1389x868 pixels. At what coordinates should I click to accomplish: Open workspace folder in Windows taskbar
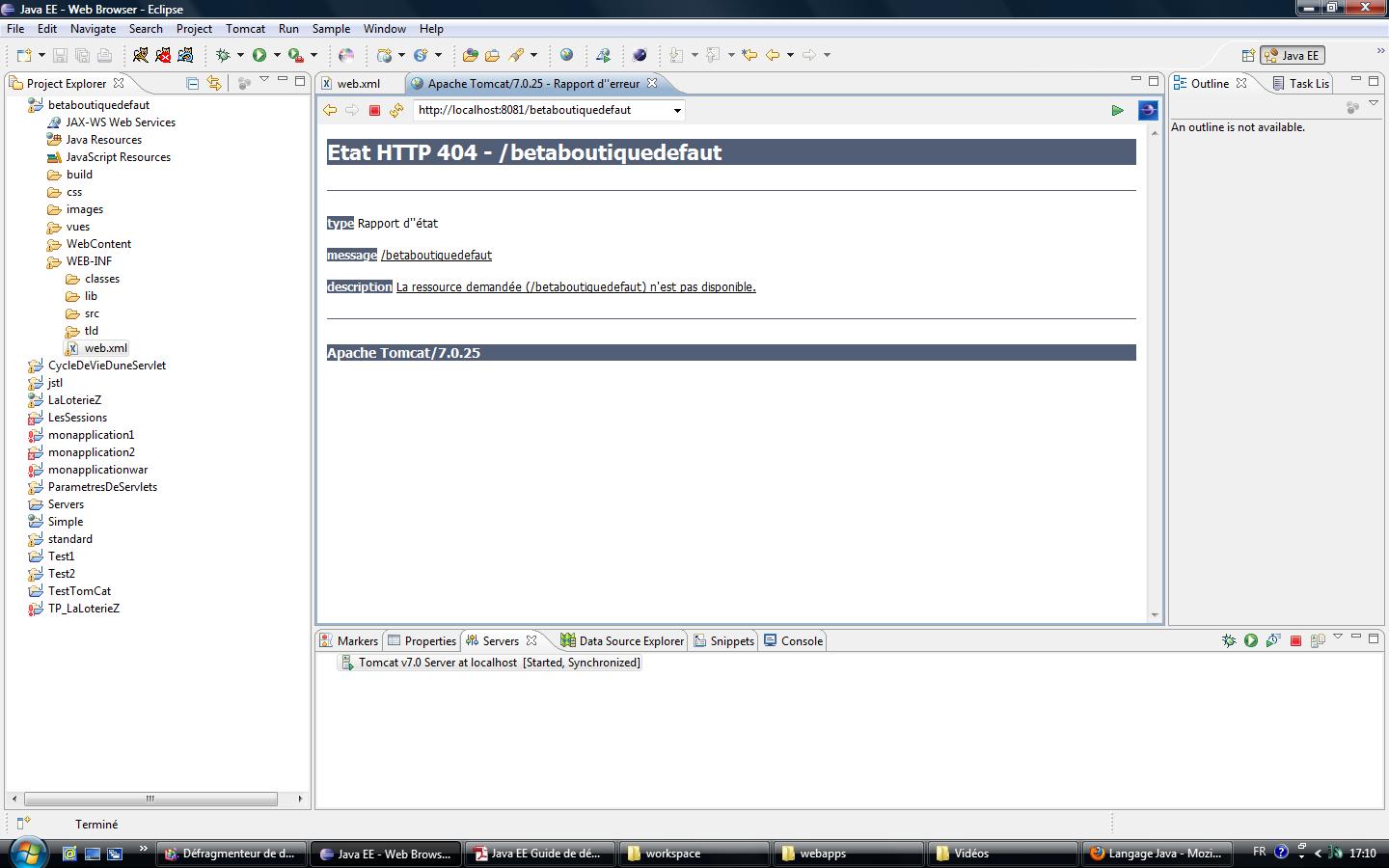tap(694, 854)
